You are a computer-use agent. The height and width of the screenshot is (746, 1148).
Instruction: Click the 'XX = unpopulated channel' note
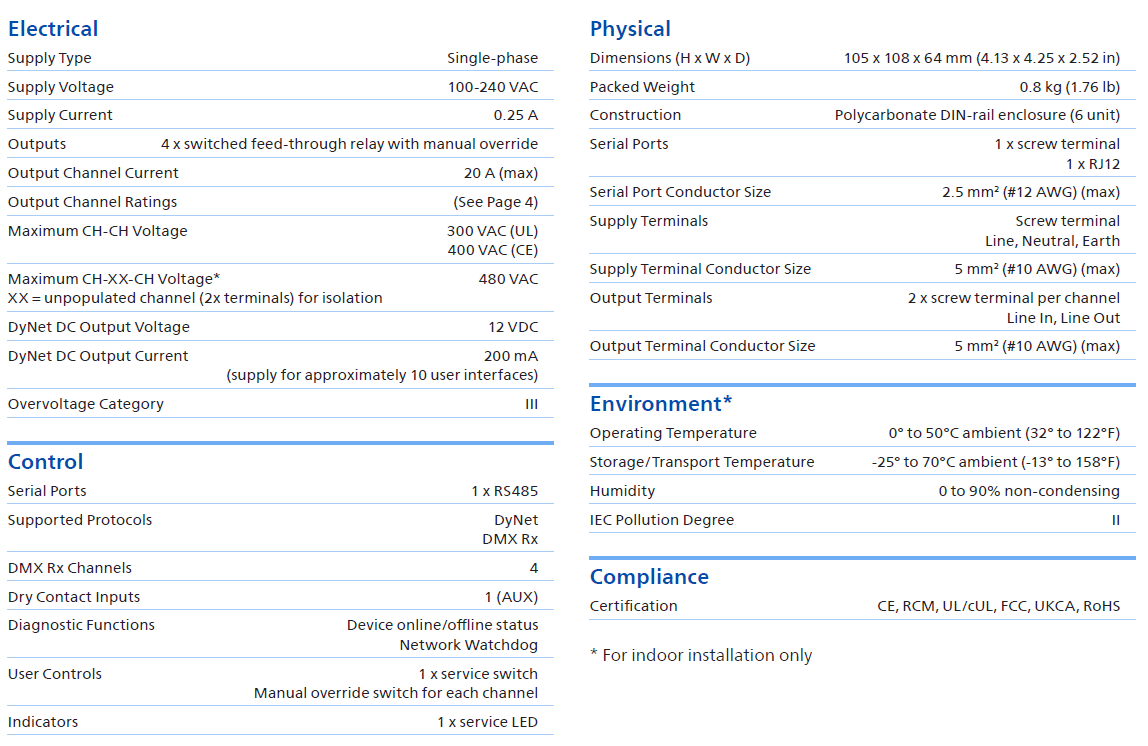tap(195, 298)
